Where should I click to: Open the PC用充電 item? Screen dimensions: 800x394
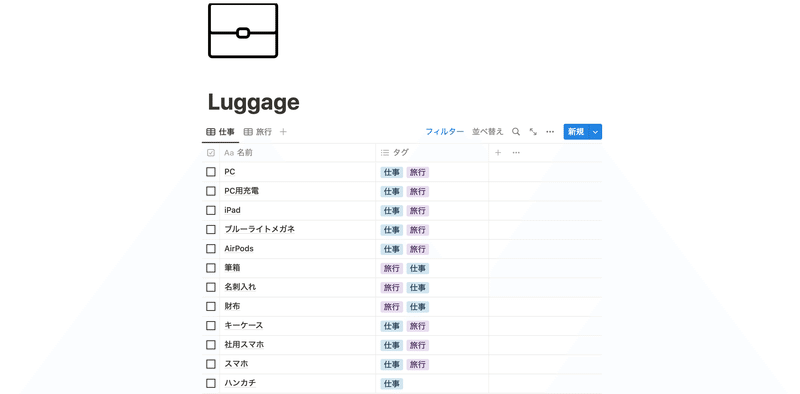point(242,191)
